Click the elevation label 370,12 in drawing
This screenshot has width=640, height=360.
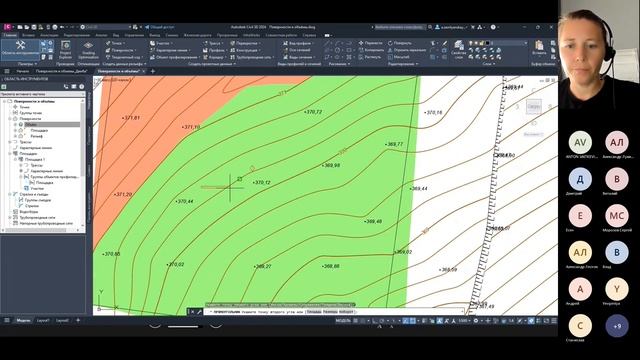tap(262, 182)
